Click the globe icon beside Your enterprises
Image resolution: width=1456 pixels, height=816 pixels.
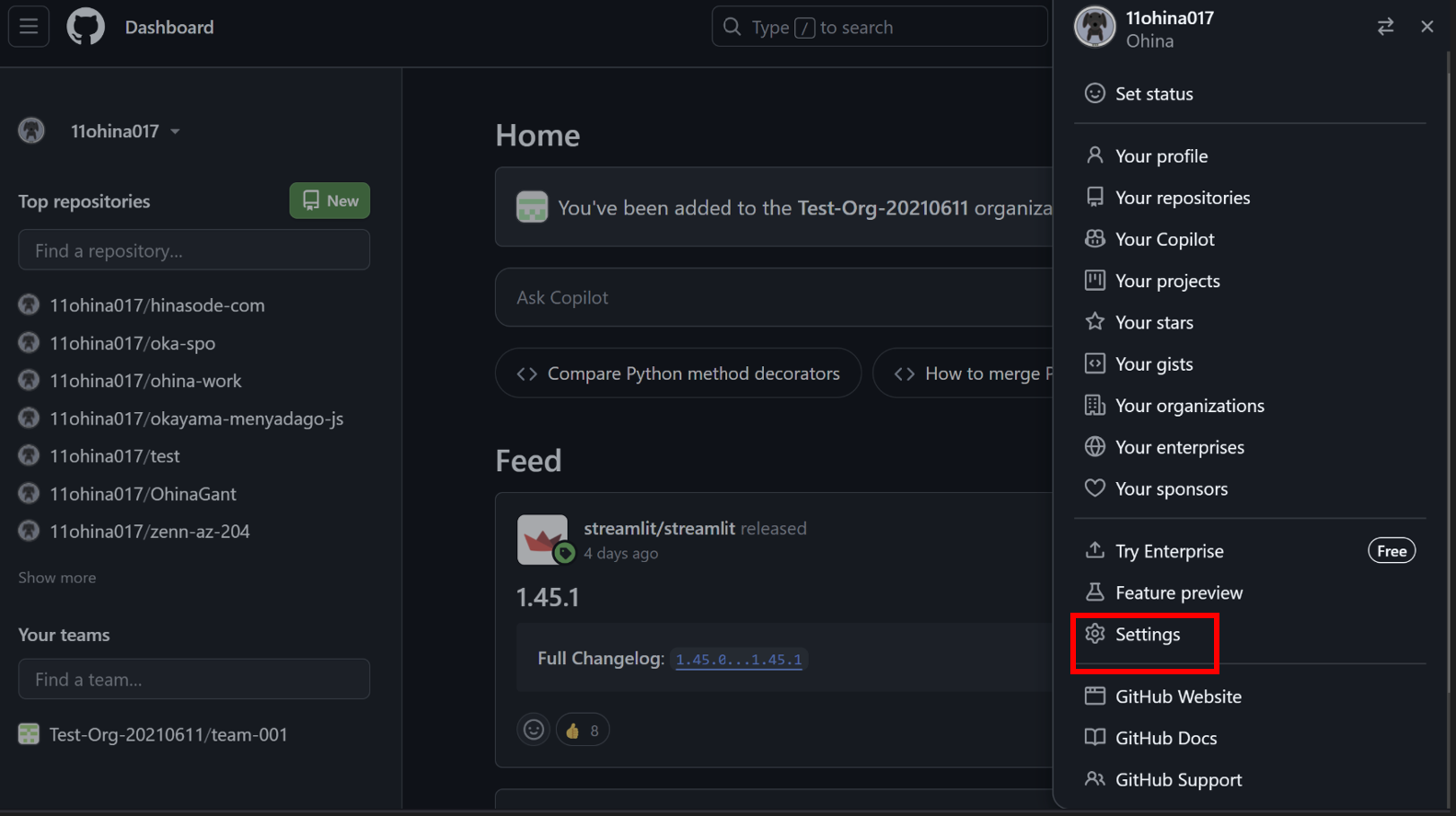click(1094, 446)
